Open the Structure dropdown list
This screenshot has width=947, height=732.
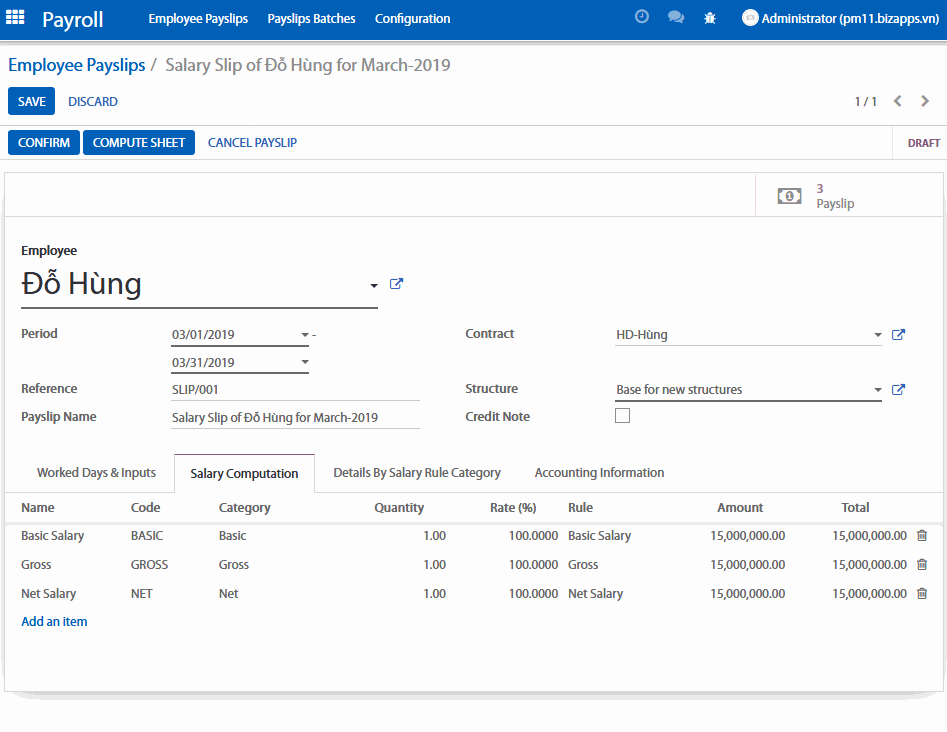878,390
